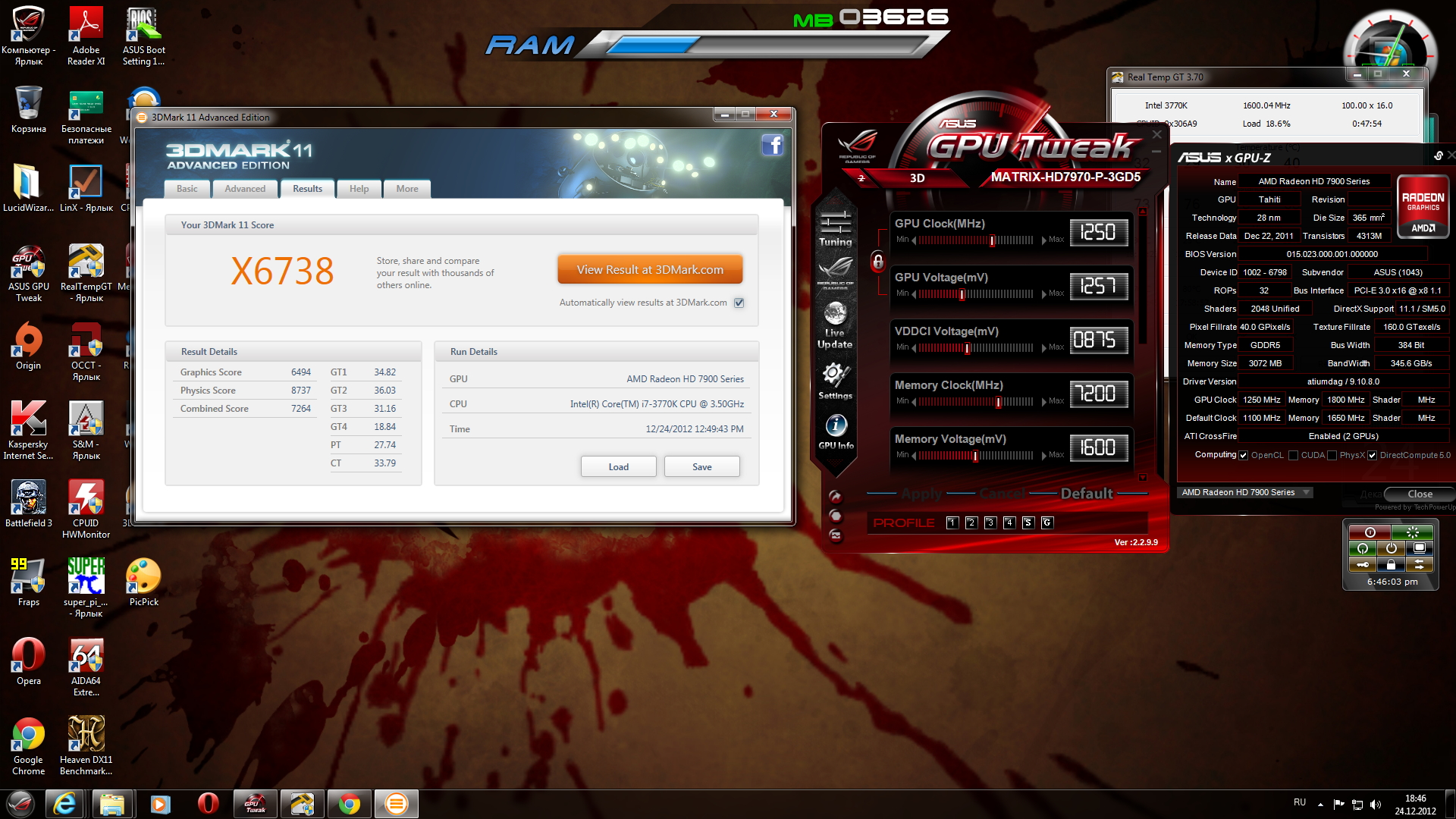
Task: Open ASUS Boot Setting shortcut
Action: (144, 36)
